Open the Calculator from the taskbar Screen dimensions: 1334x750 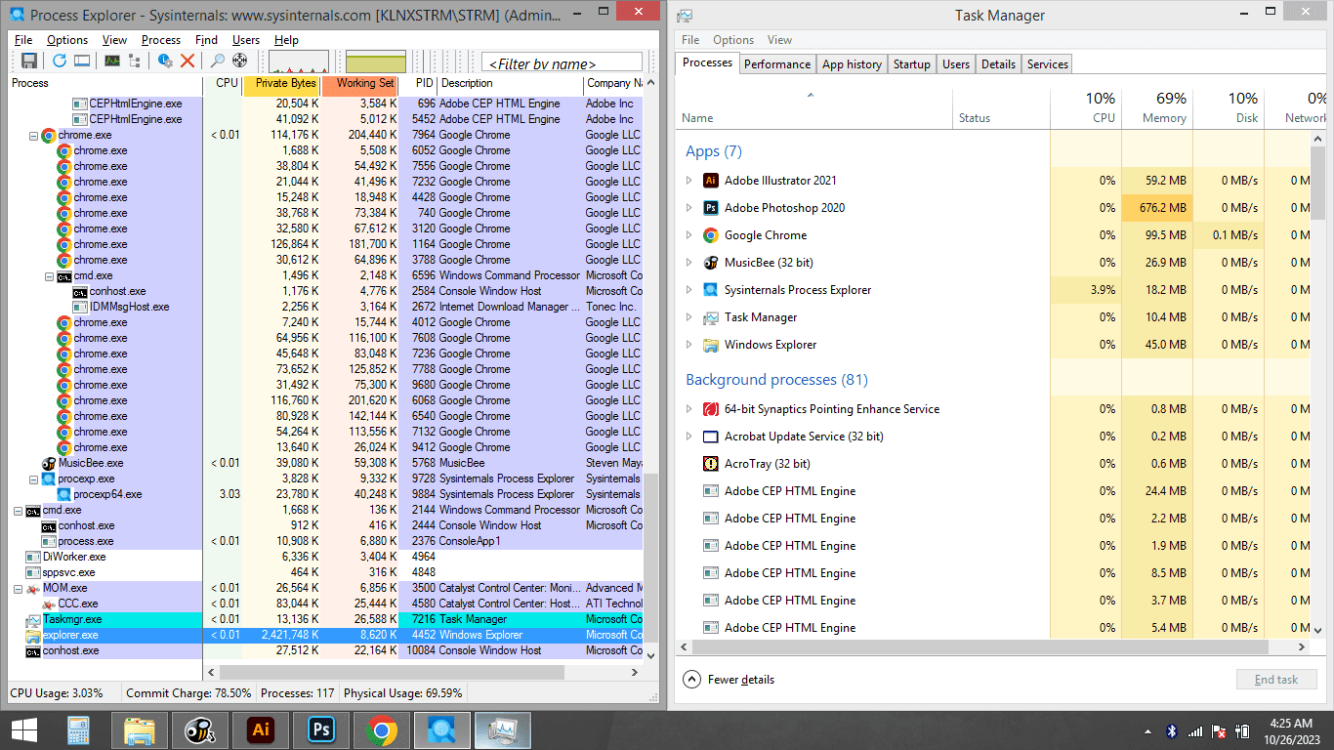coord(78,730)
